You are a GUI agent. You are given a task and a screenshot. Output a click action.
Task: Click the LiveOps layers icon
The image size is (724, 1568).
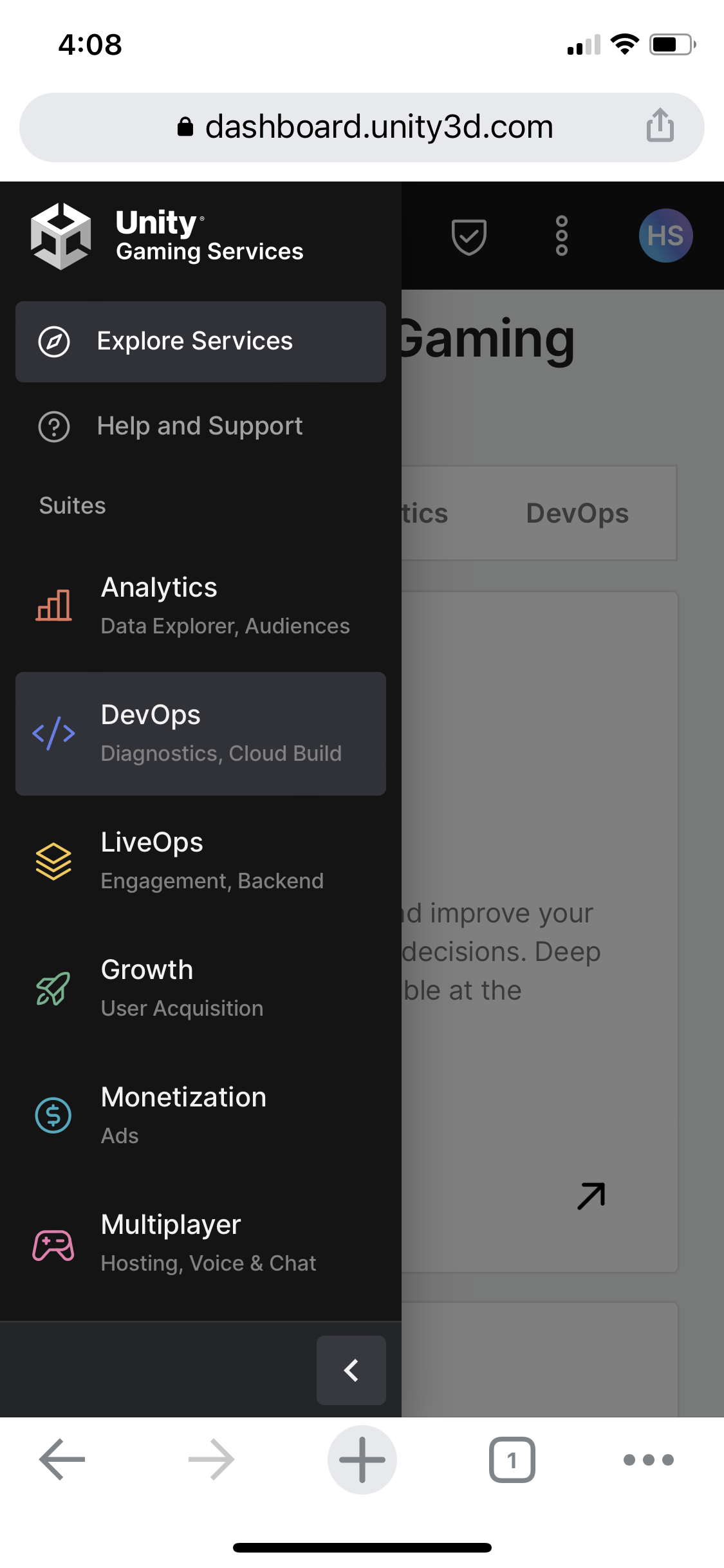pyautogui.click(x=54, y=861)
